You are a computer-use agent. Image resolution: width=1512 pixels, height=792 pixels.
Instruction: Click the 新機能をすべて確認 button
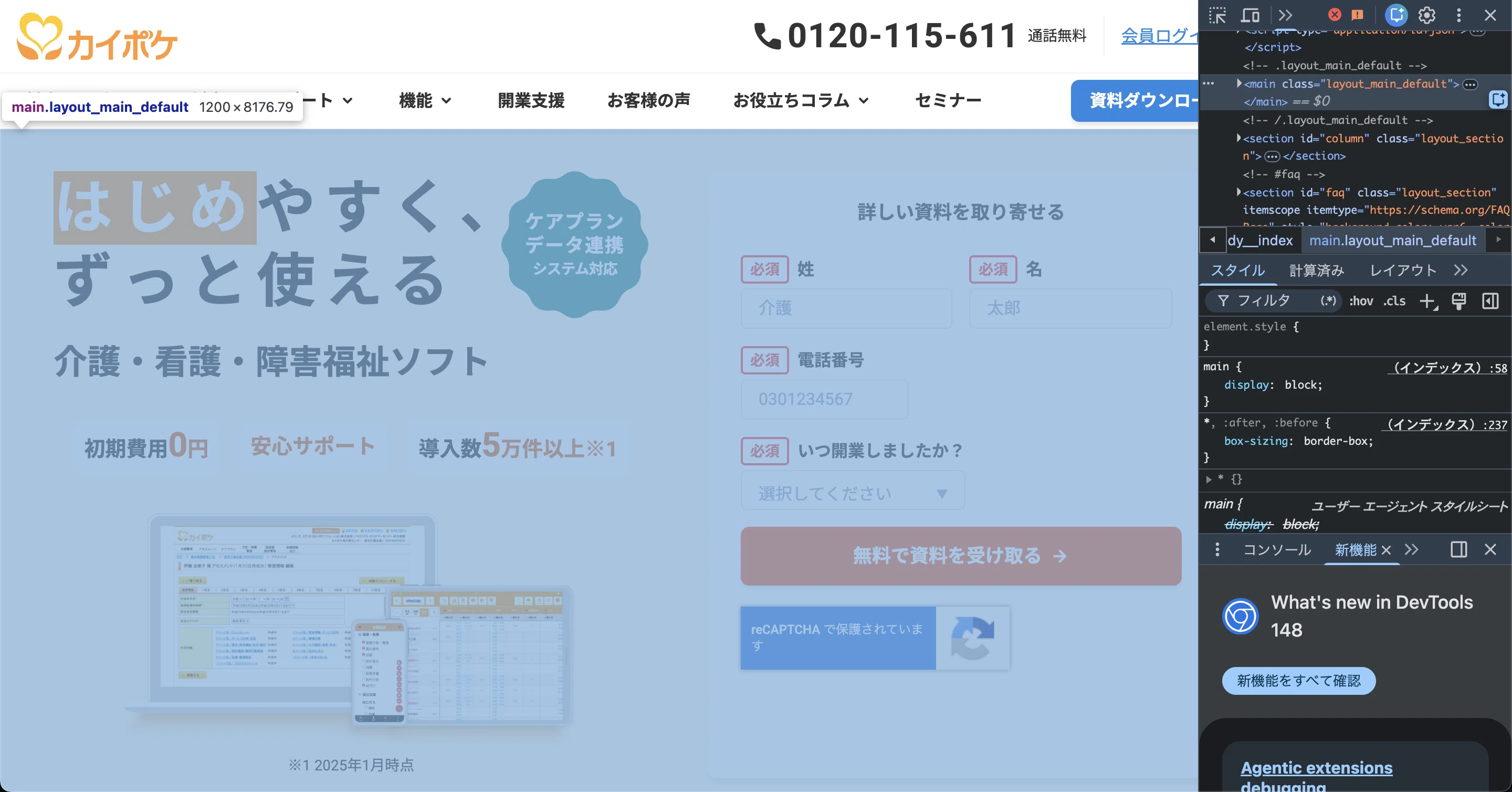coord(1298,681)
